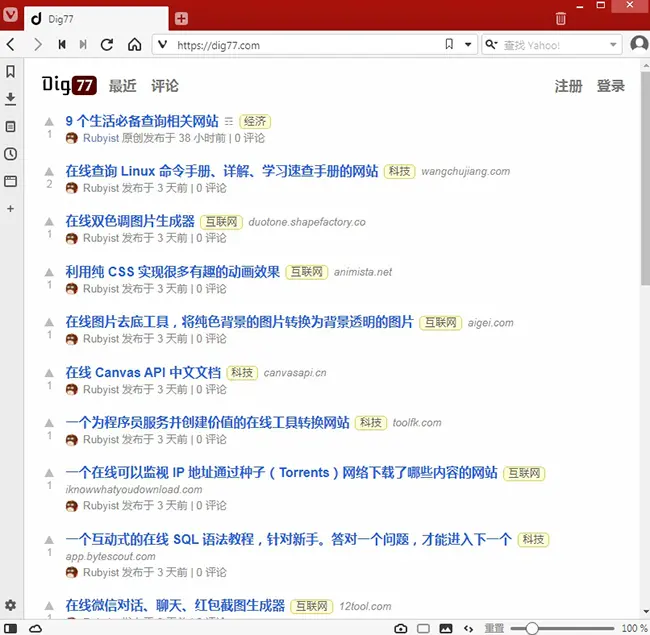Click the text icon next to 经济 tag
The height and width of the screenshot is (635, 650).
[229, 121]
